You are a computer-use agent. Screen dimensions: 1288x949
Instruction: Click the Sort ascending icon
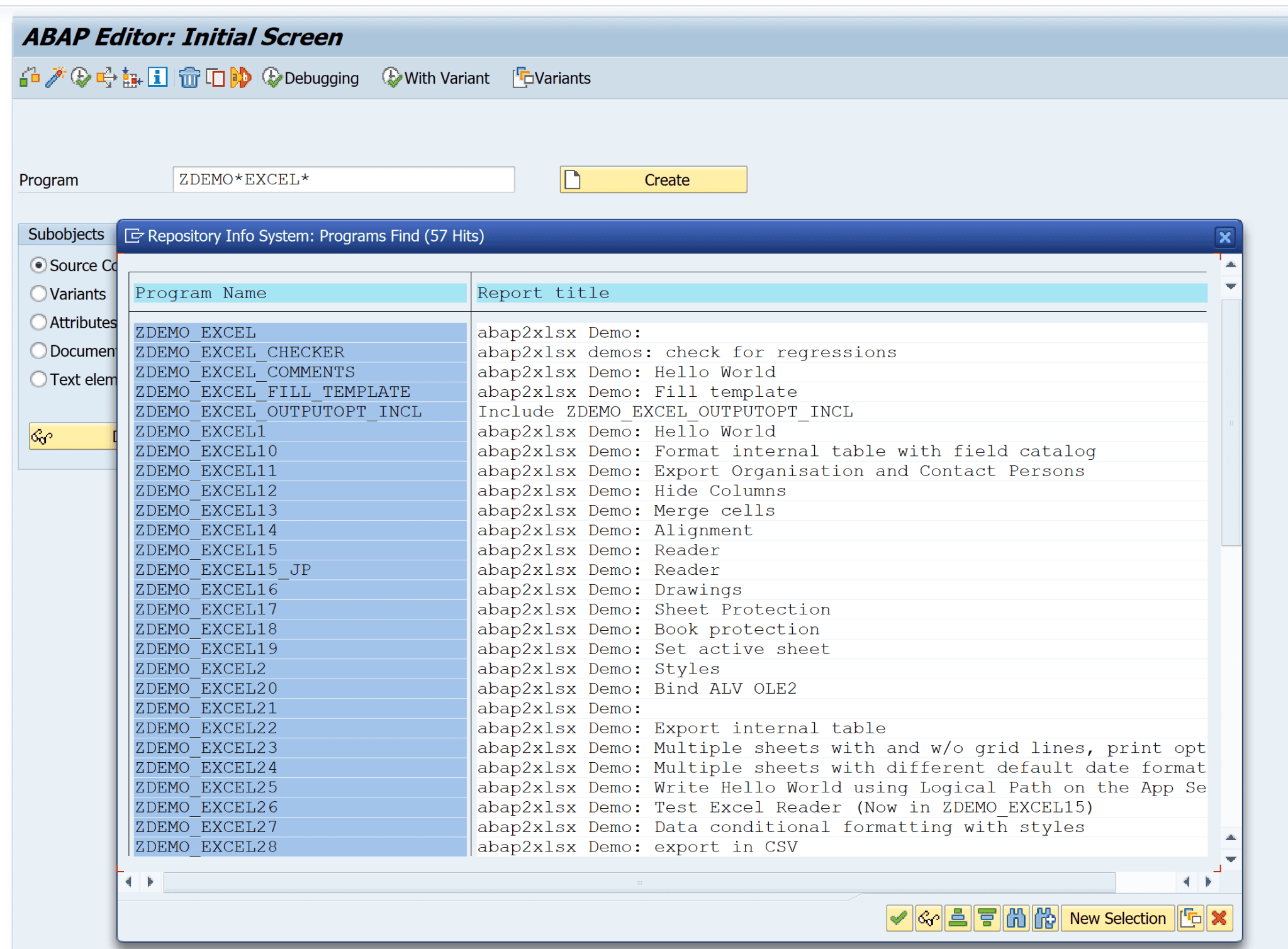(x=958, y=918)
